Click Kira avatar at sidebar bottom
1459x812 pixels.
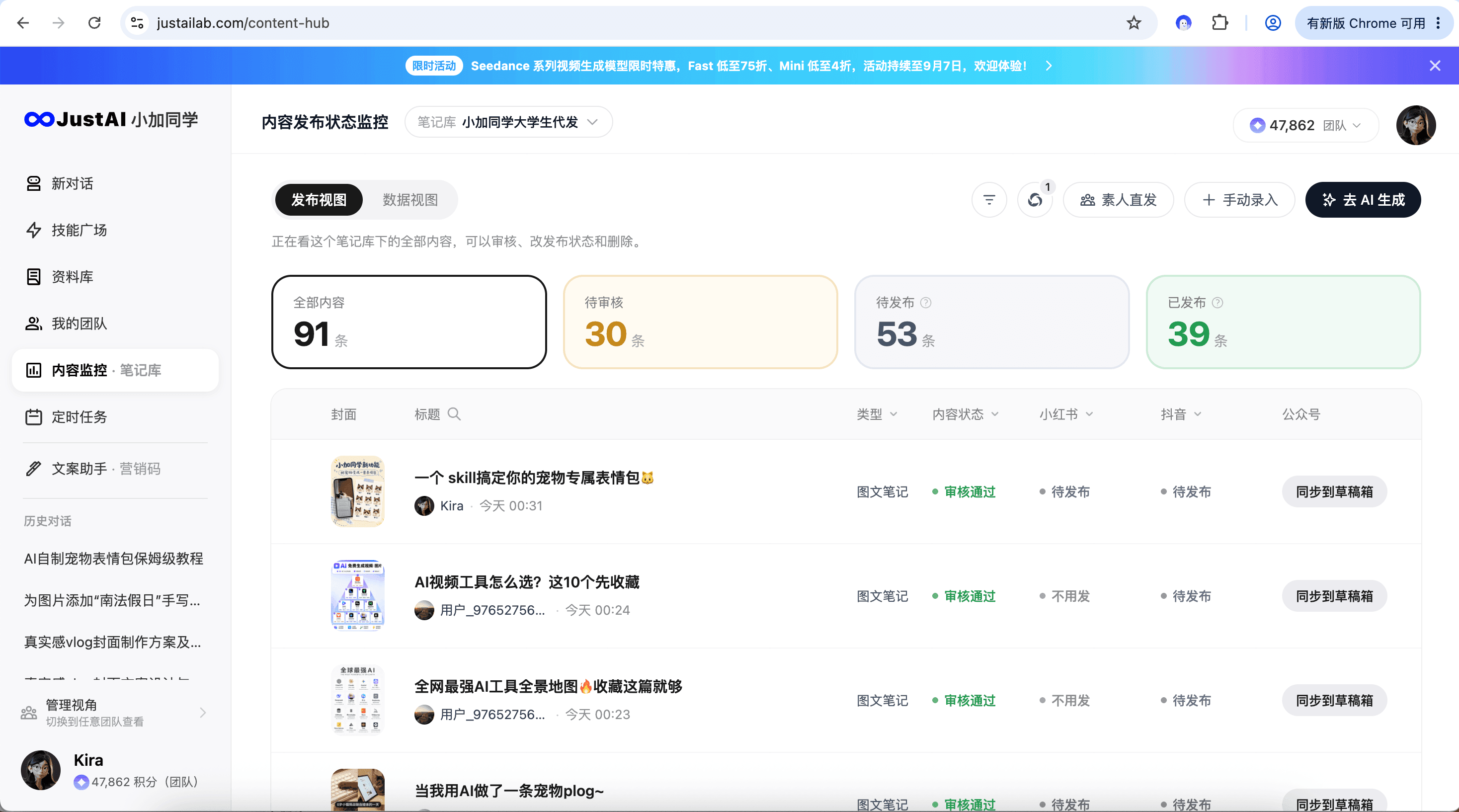(41, 770)
